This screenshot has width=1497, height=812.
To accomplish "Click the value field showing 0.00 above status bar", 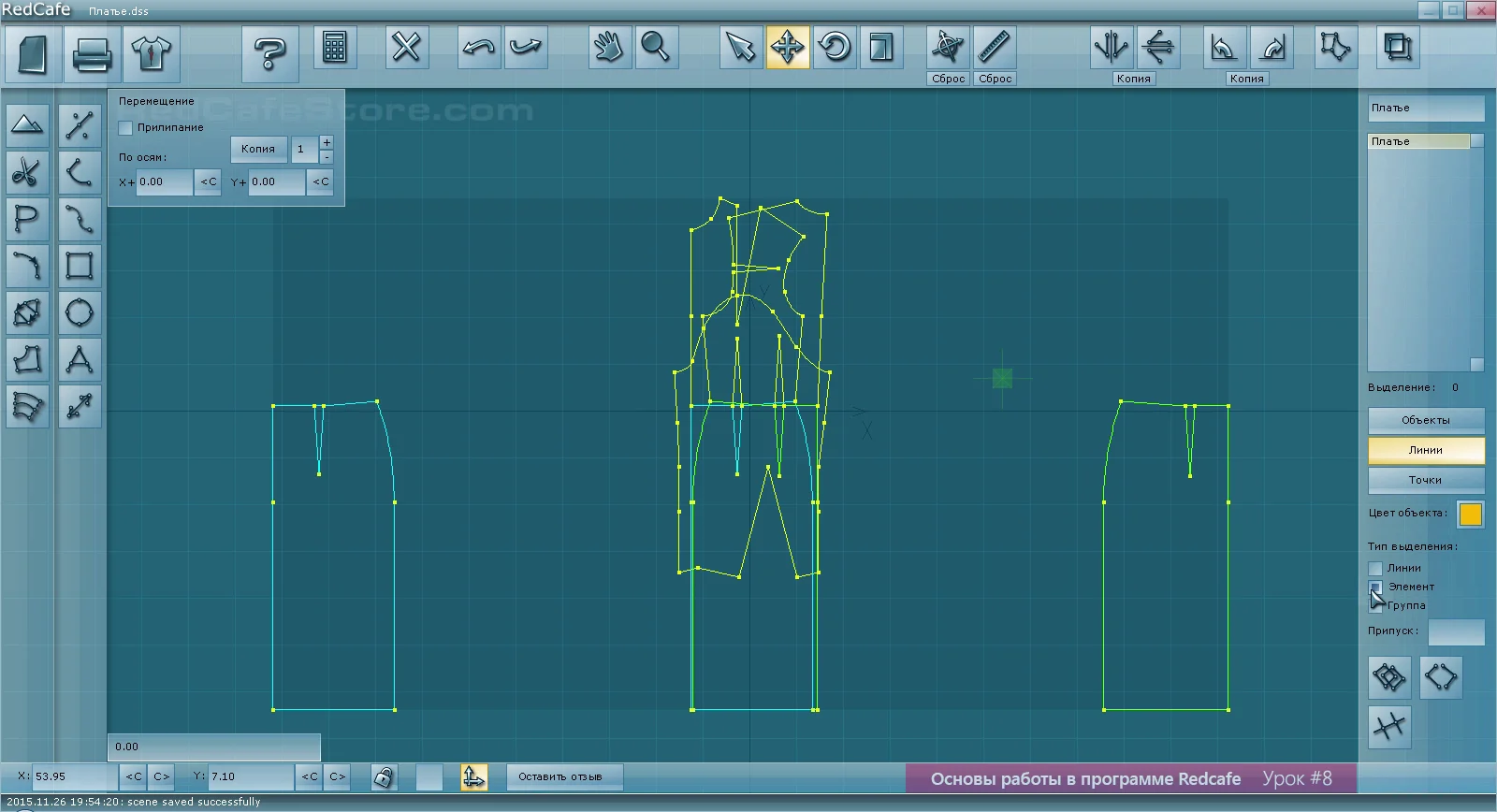I will [x=214, y=747].
